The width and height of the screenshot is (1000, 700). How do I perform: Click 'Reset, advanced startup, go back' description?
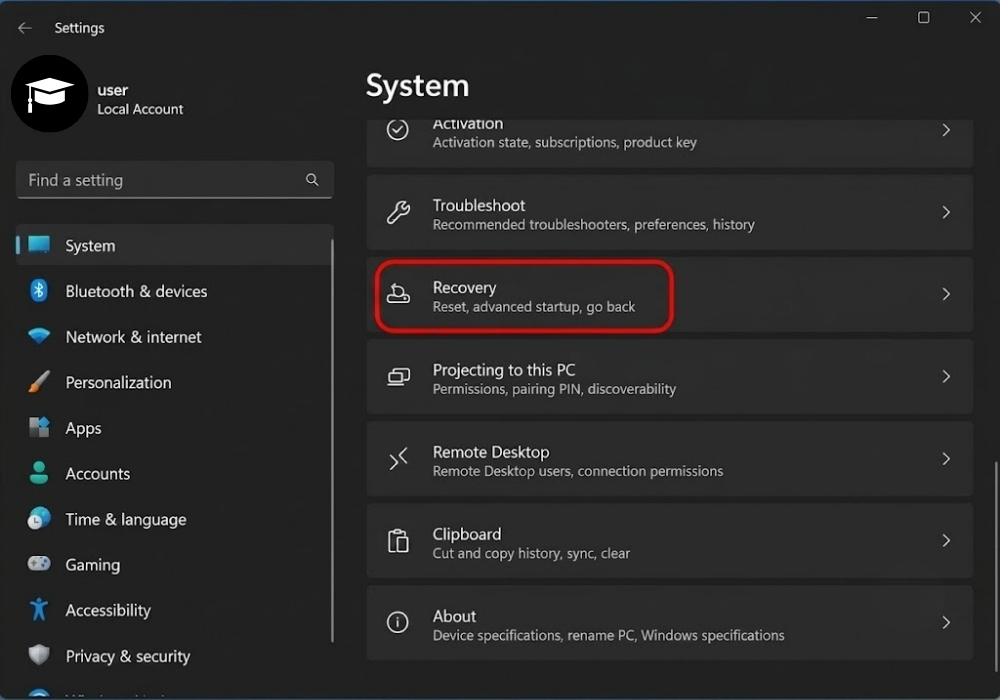click(x=534, y=307)
